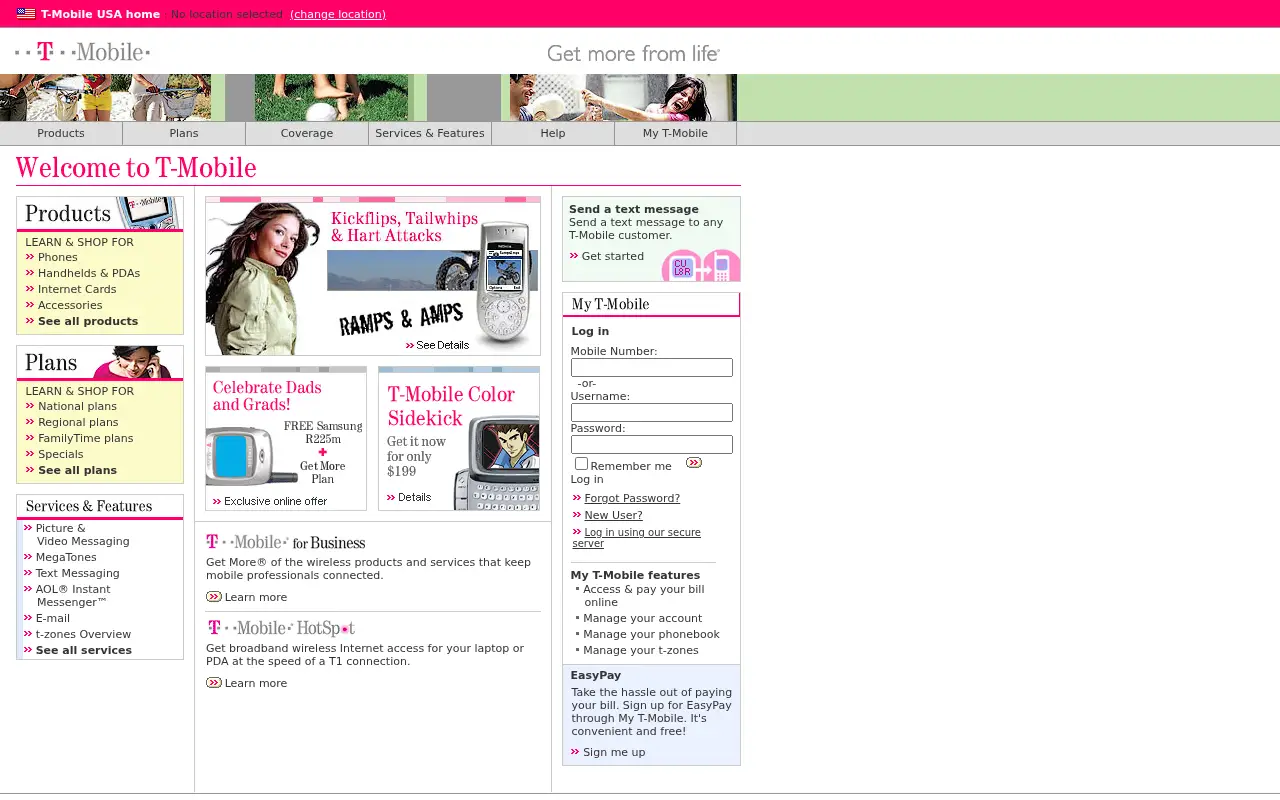Click the text message phones icon
This screenshot has width=1280, height=800.
click(701, 266)
